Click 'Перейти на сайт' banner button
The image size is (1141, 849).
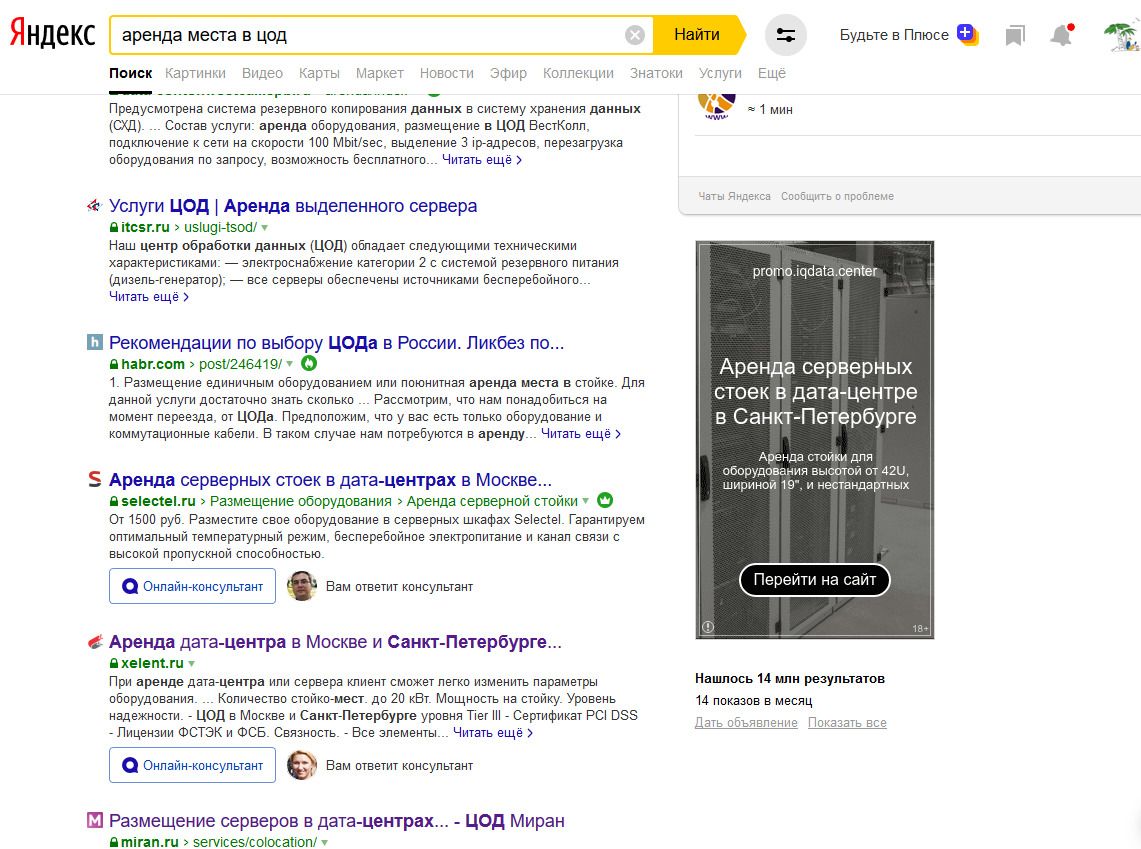(814, 580)
